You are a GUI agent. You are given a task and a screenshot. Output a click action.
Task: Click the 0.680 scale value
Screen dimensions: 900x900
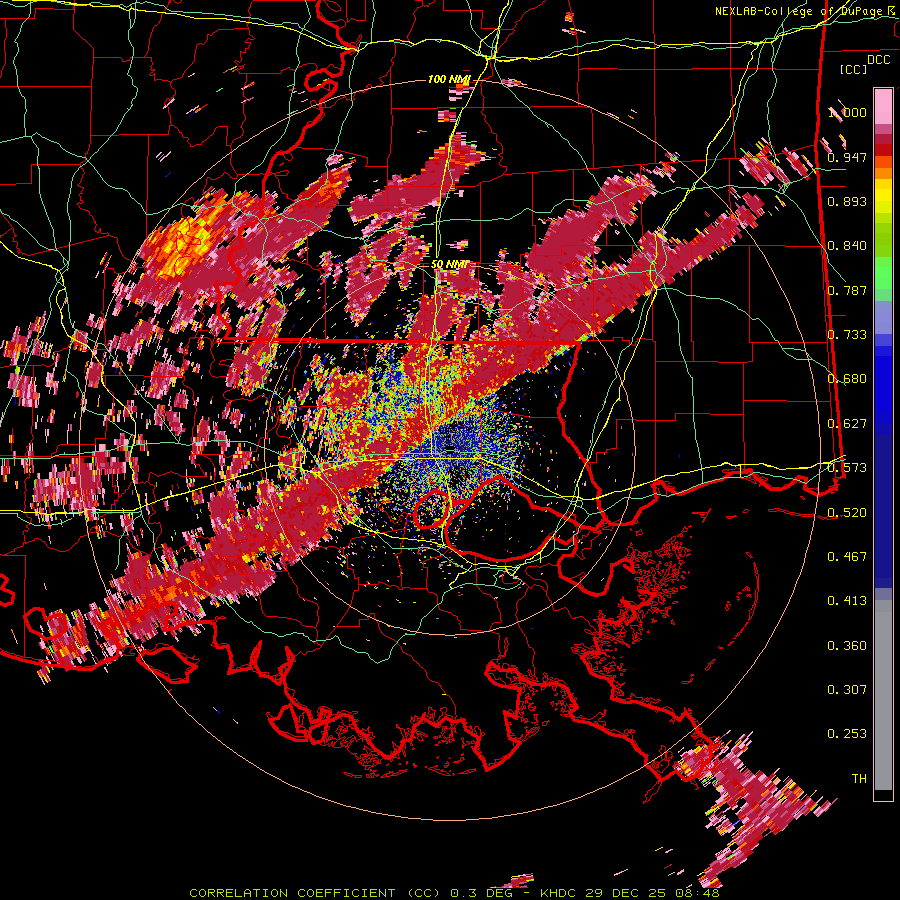click(847, 379)
